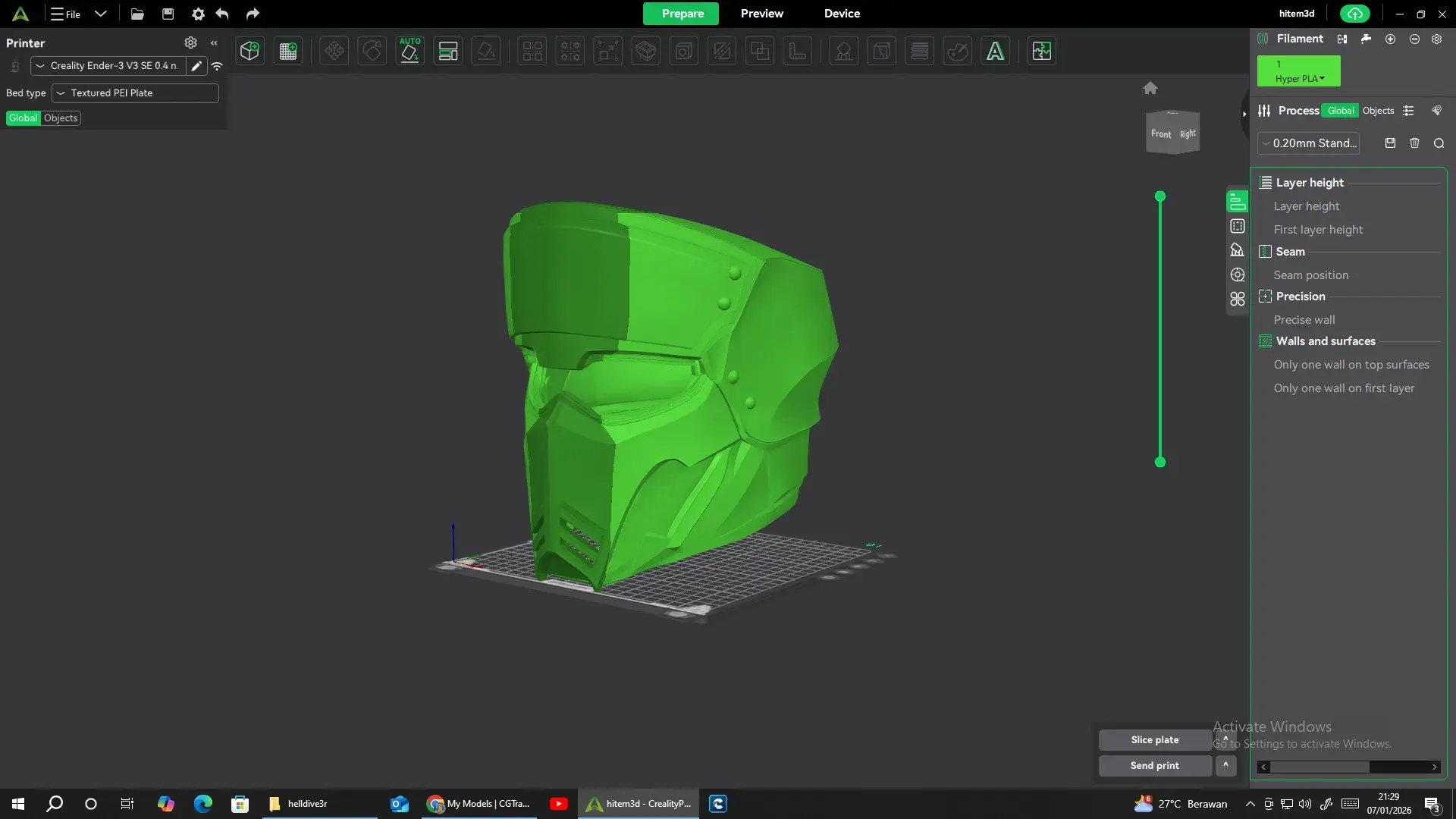Click the printer Wi-Fi connection icon

[217, 66]
